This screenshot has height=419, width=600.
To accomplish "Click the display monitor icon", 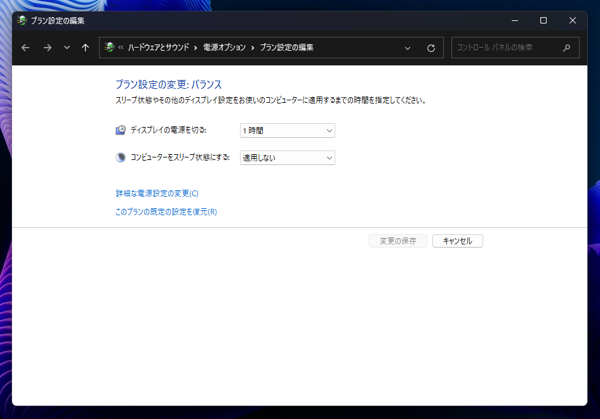I will [121, 130].
